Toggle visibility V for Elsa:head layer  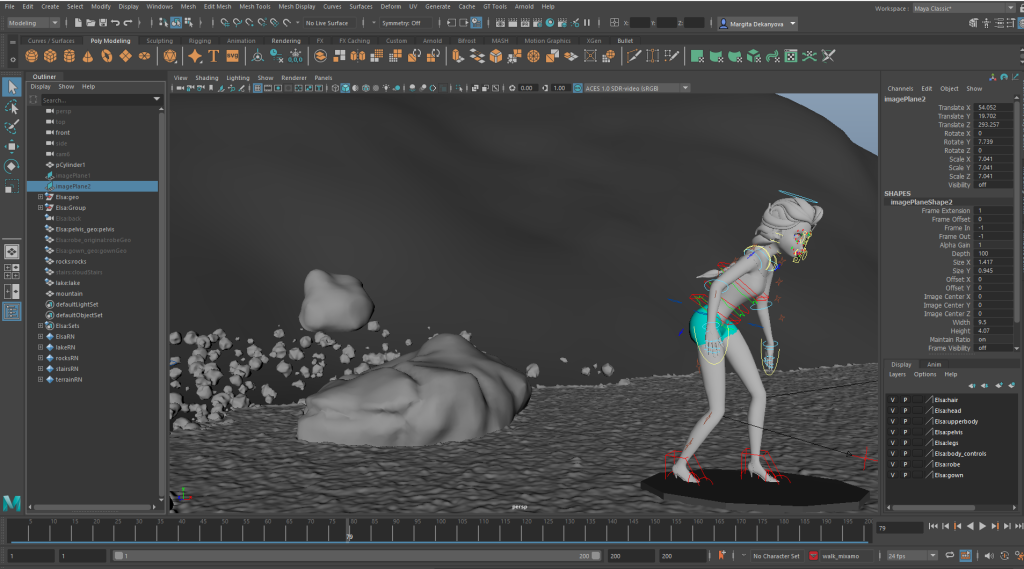[893, 411]
